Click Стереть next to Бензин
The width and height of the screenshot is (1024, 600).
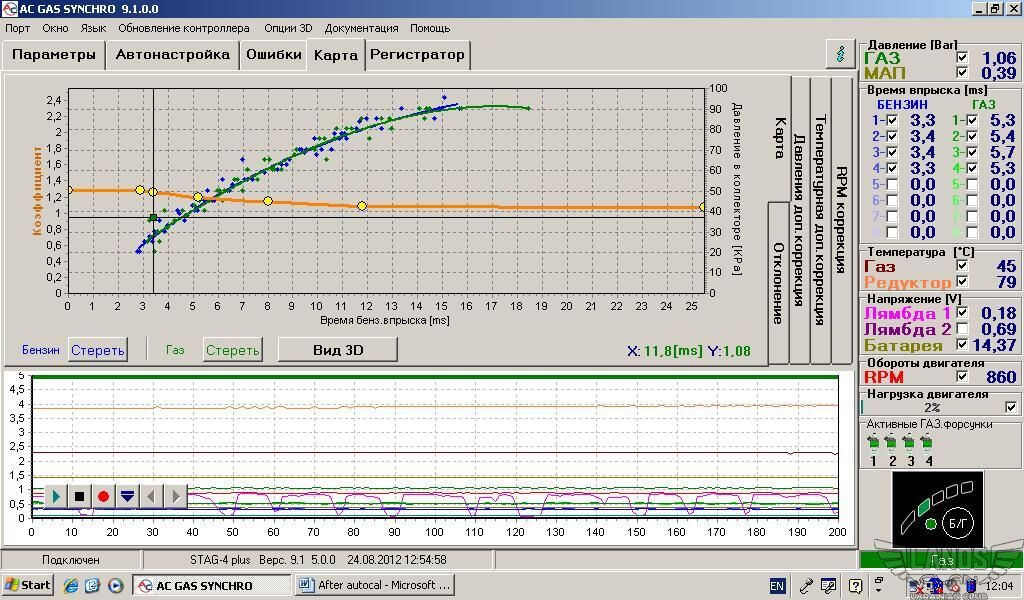pos(98,350)
